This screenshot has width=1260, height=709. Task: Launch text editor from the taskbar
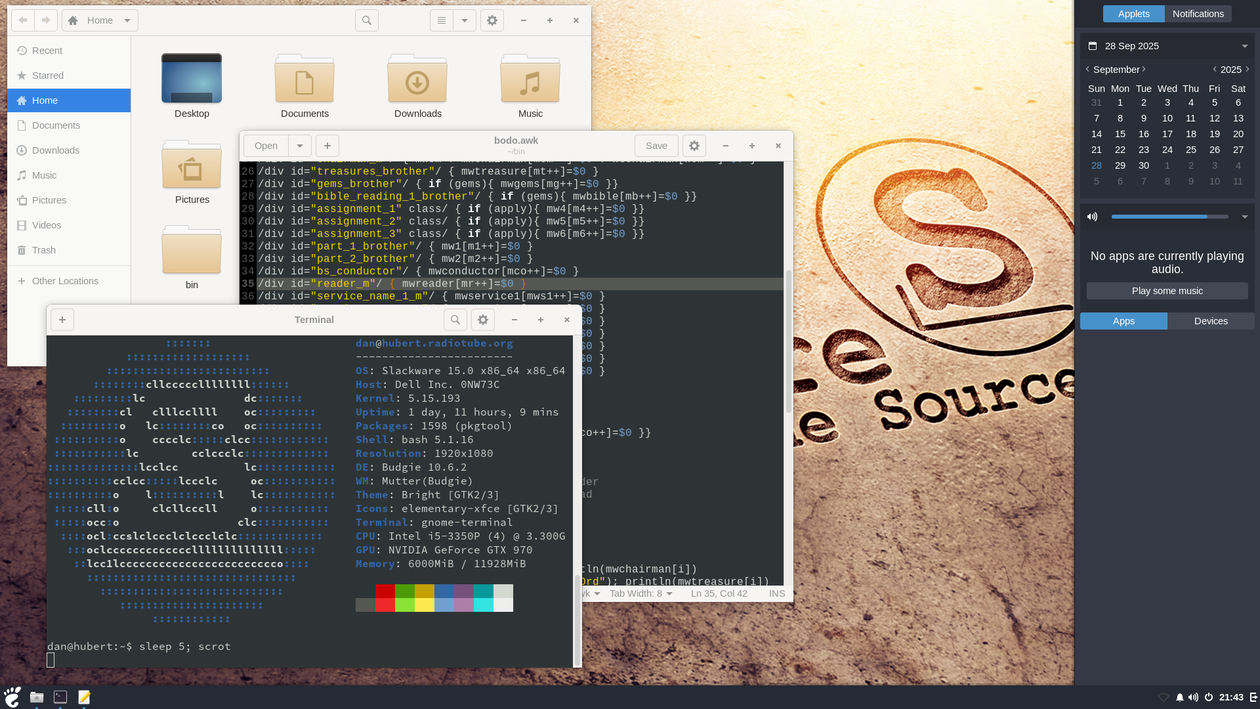(x=84, y=697)
